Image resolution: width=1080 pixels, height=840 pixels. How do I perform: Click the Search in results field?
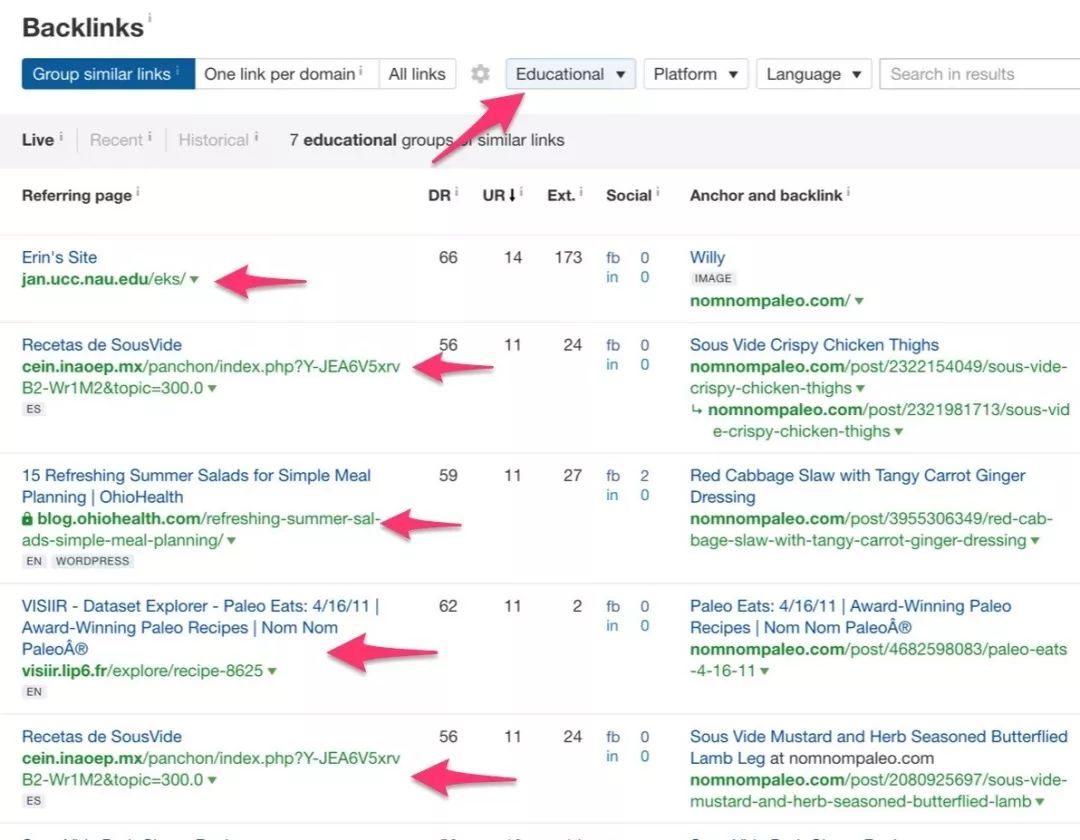(x=979, y=74)
